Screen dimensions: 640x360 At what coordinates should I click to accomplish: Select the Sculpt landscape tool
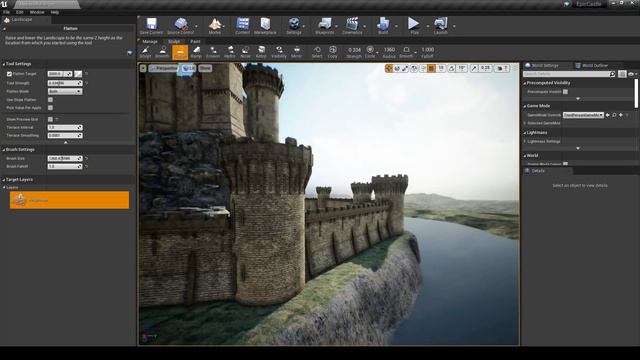click(145, 52)
